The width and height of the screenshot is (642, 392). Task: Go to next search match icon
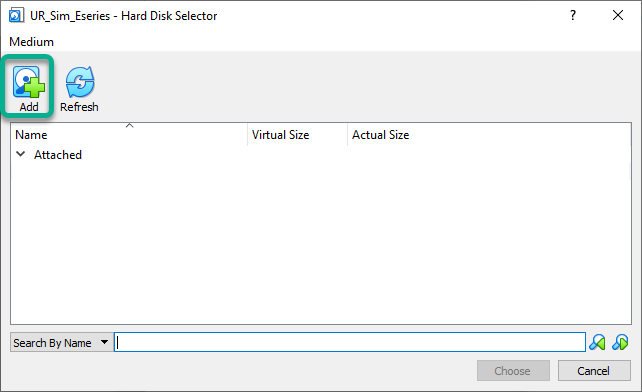click(x=620, y=342)
